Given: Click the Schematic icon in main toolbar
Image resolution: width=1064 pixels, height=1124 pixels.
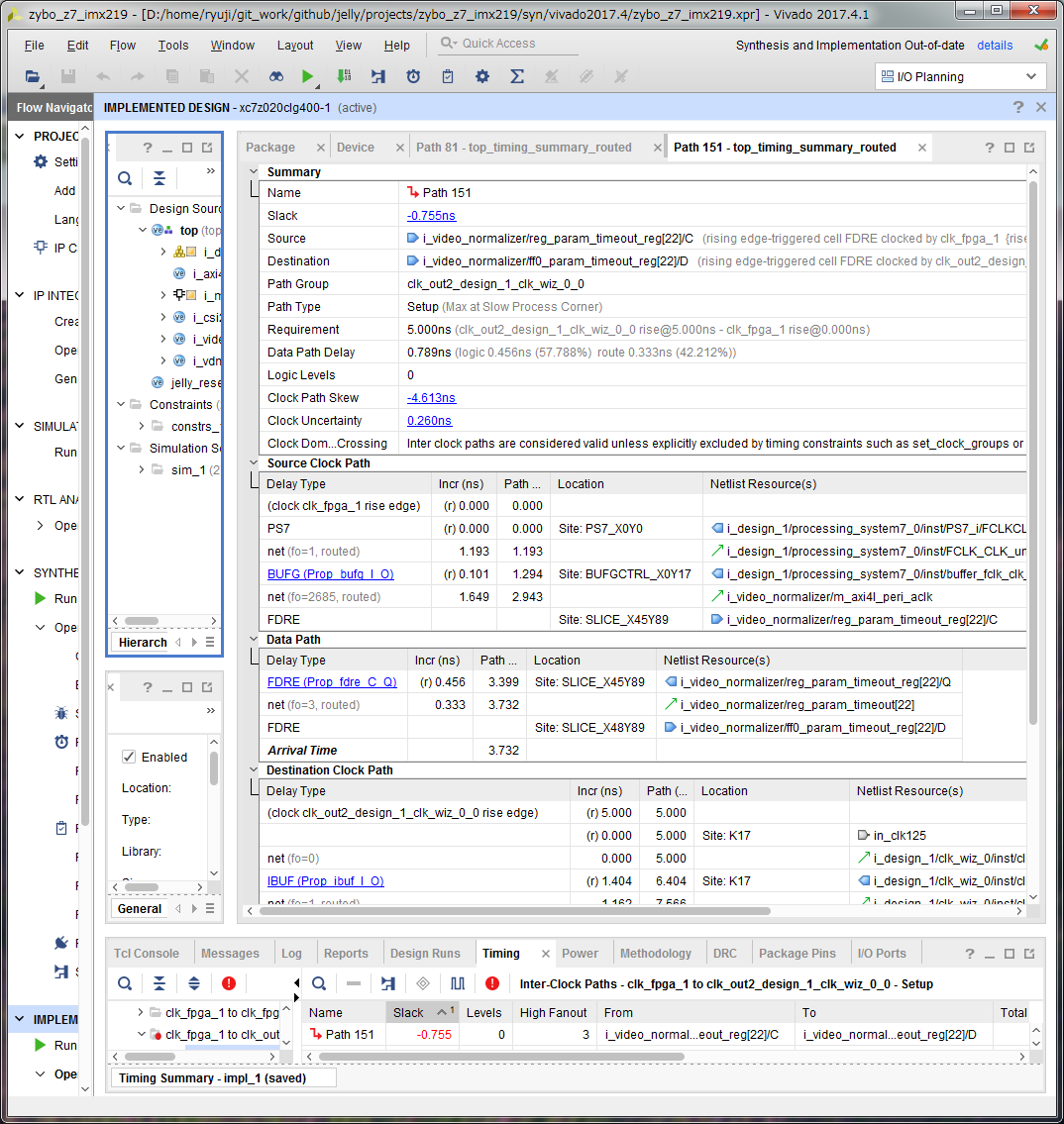Looking at the screenshot, I should pyautogui.click(x=377, y=76).
